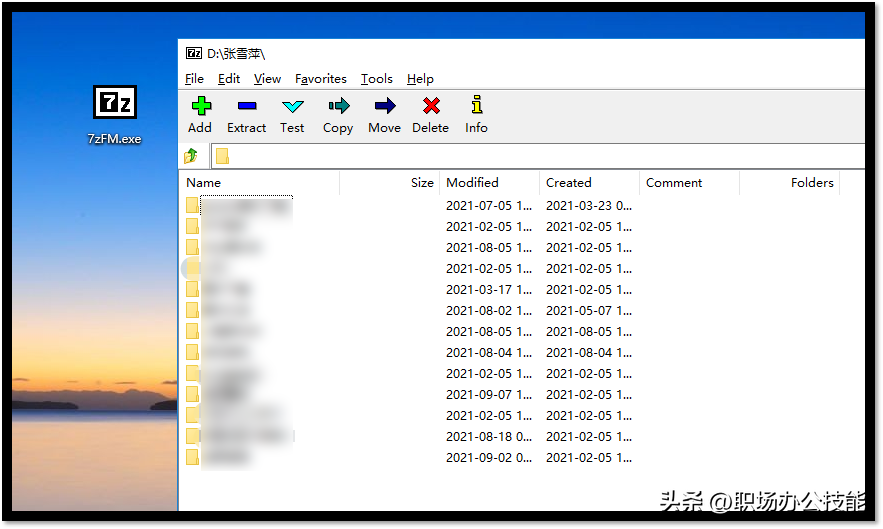883x529 pixels.
Task: Click the Modified date 2021-08-02 cell
Action: coord(489,311)
